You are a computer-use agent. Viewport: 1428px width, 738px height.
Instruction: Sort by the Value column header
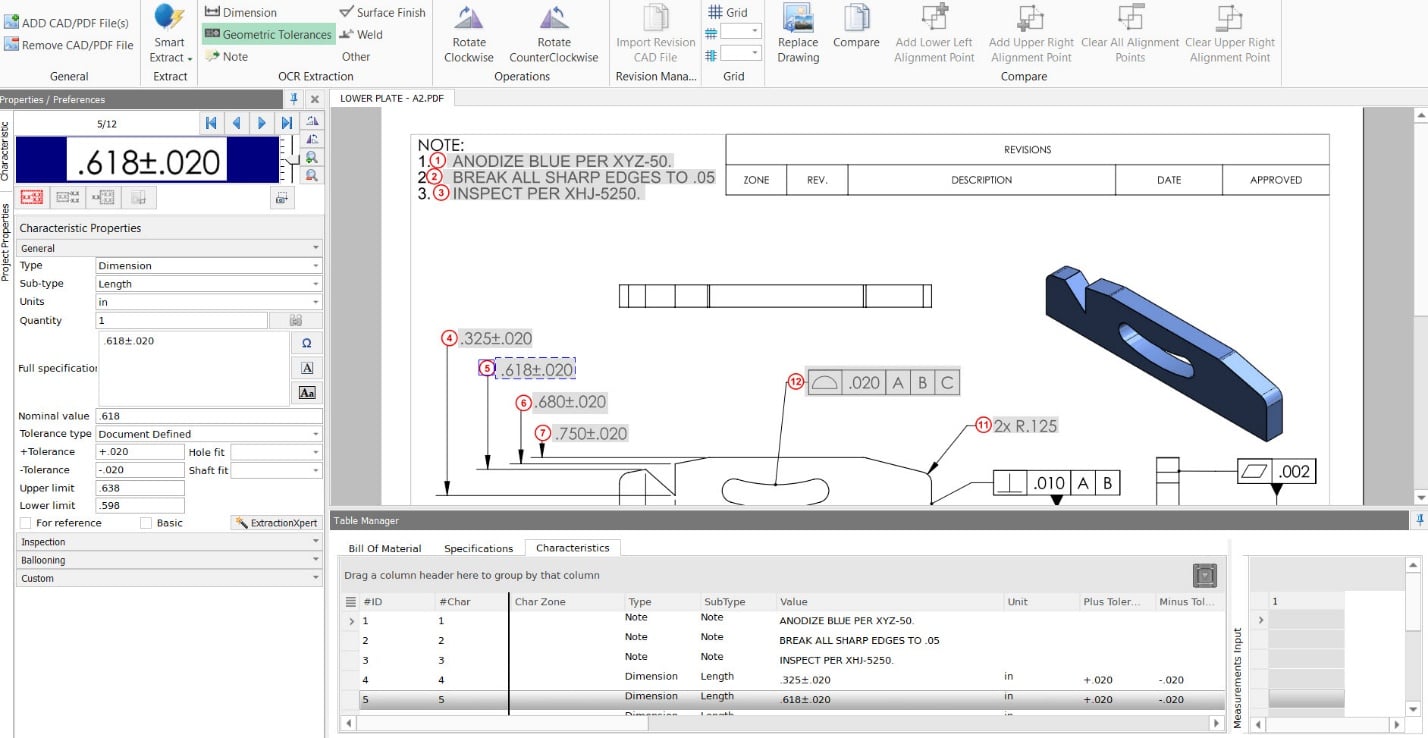click(x=889, y=602)
